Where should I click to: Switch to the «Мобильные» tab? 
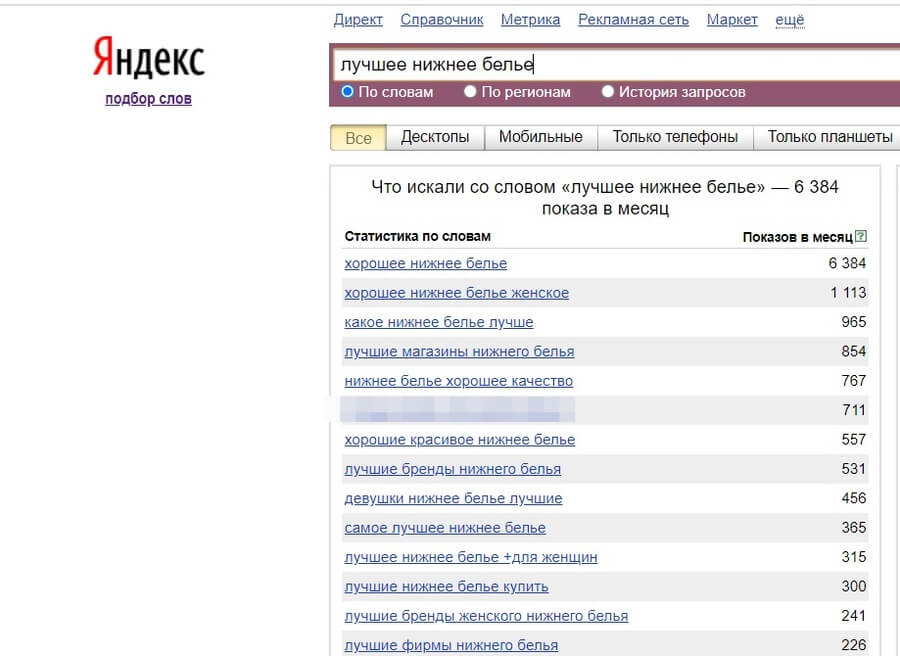point(541,136)
